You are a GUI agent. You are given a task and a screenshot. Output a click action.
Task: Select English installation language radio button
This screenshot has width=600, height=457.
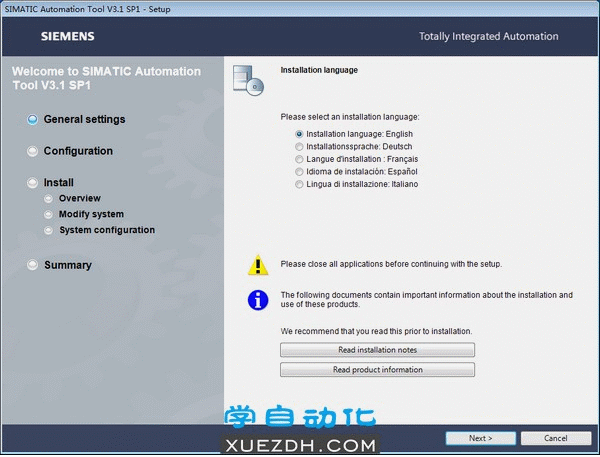299,134
